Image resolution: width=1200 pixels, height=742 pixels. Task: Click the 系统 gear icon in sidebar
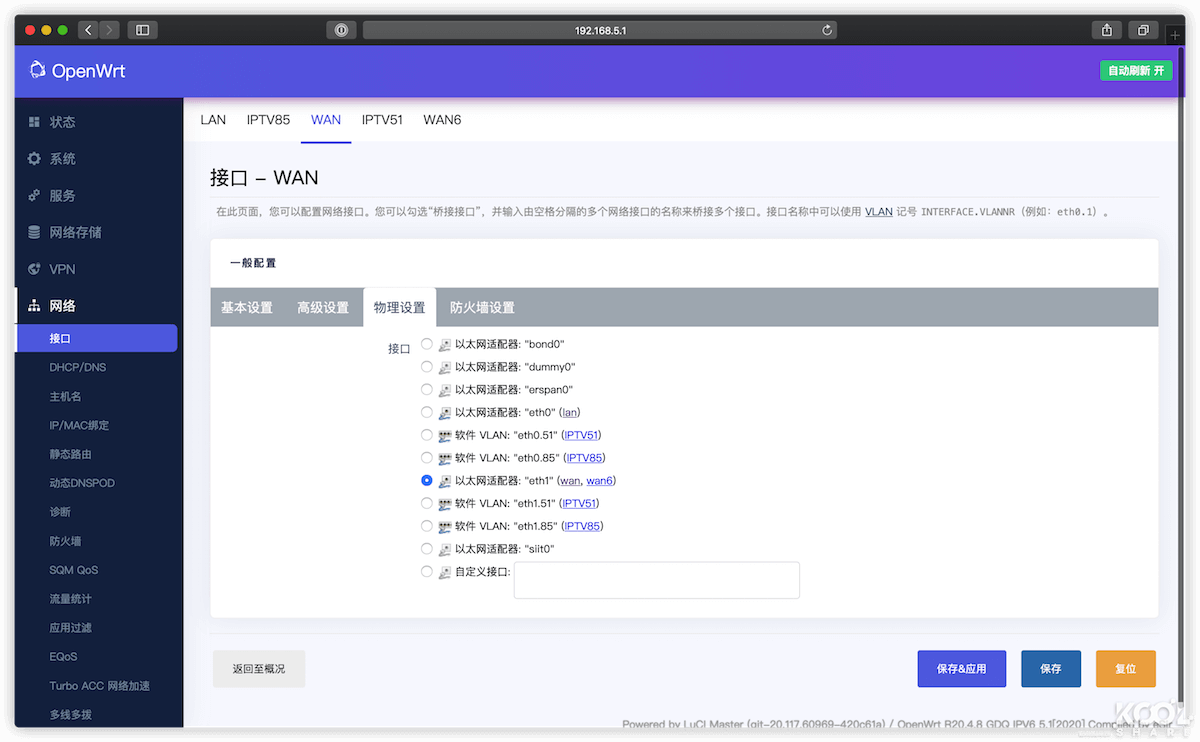(32, 158)
